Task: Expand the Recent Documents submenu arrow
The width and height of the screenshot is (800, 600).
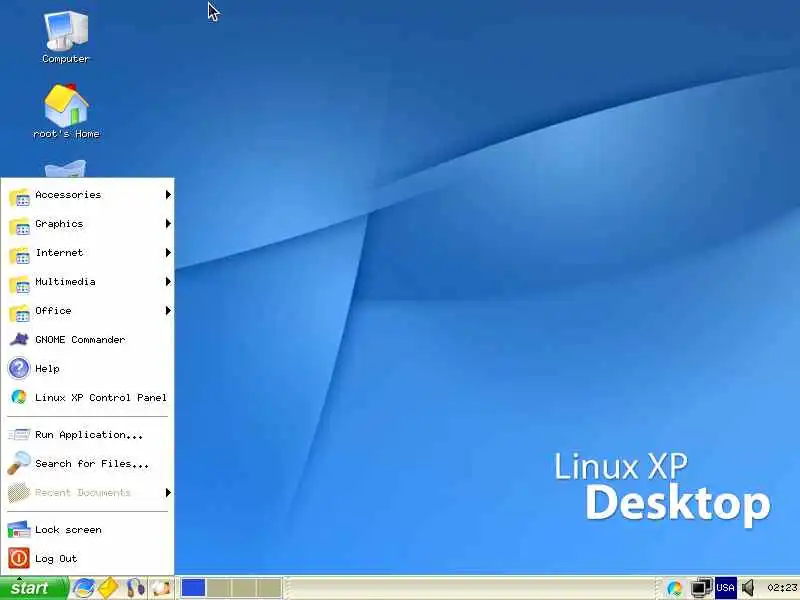Action: point(168,492)
